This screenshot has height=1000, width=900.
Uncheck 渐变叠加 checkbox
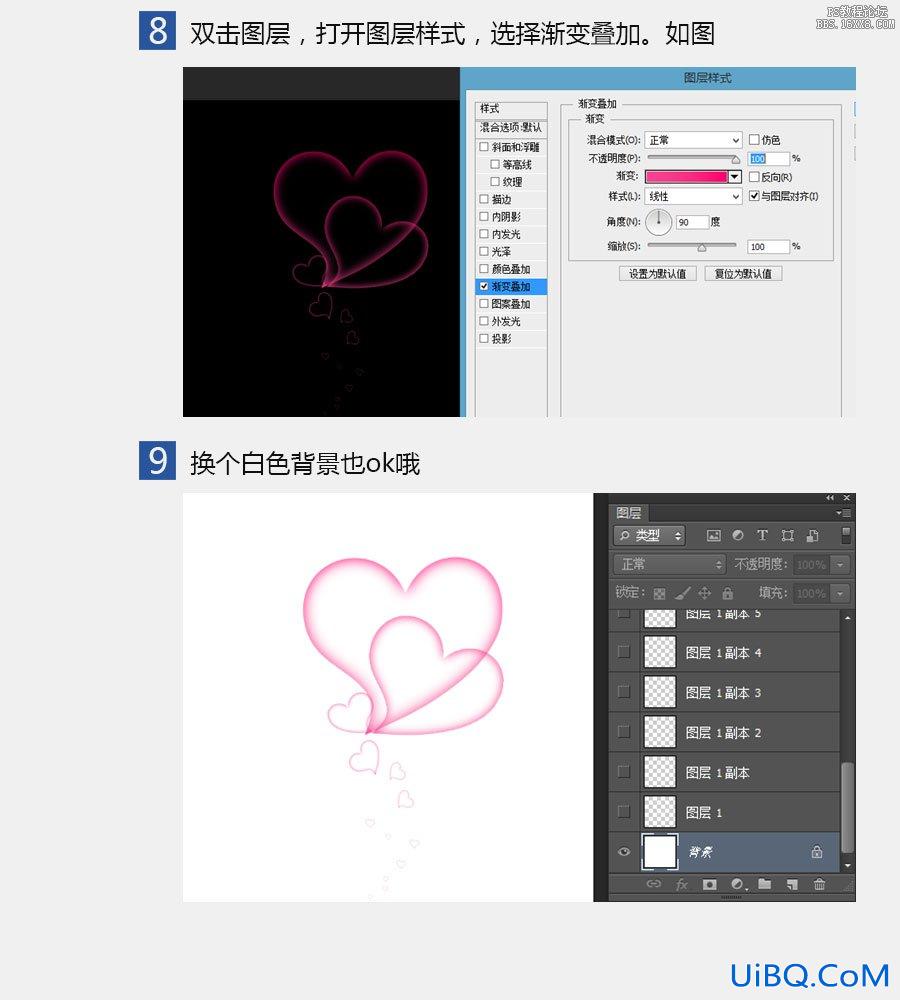point(483,286)
